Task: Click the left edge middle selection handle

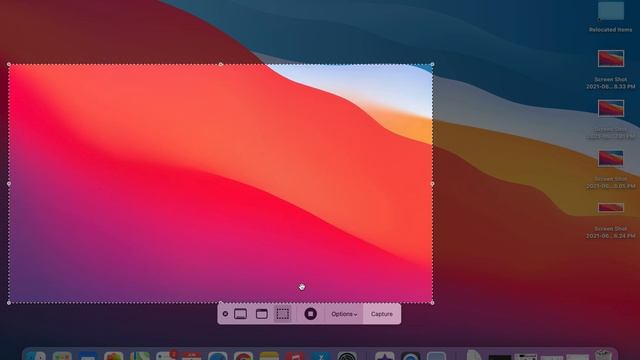Action: [9, 184]
